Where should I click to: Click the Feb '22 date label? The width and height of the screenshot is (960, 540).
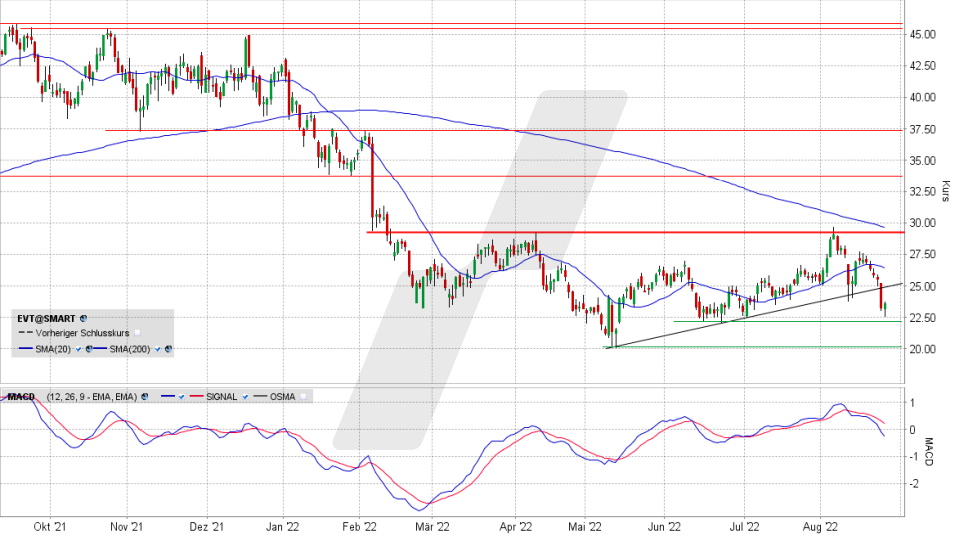pyautogui.click(x=359, y=527)
